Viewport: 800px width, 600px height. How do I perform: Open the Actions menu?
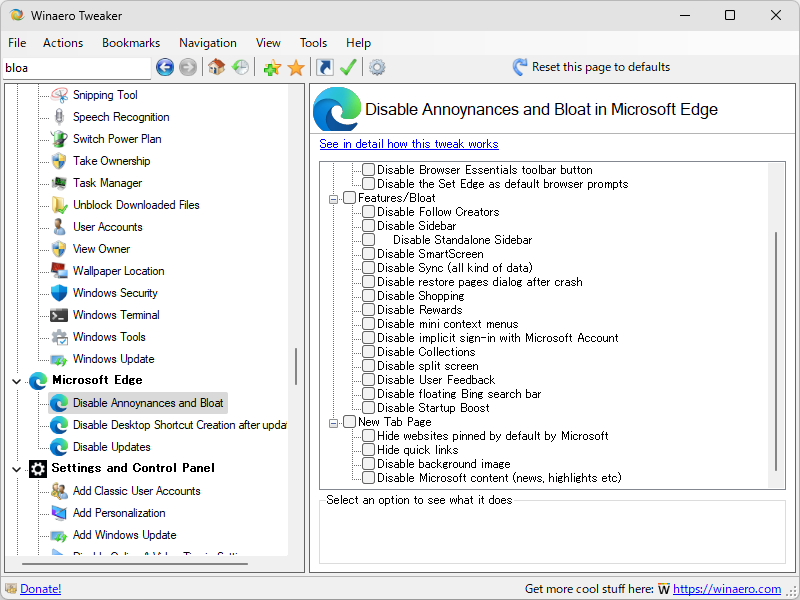pos(63,43)
